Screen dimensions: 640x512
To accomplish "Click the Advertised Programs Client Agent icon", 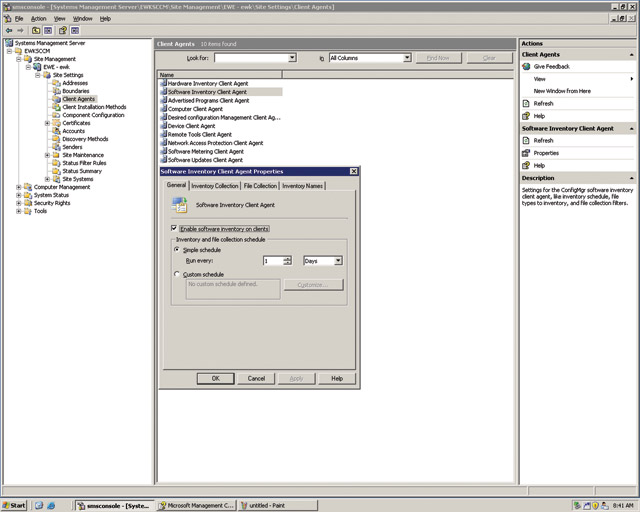I will coord(164,100).
